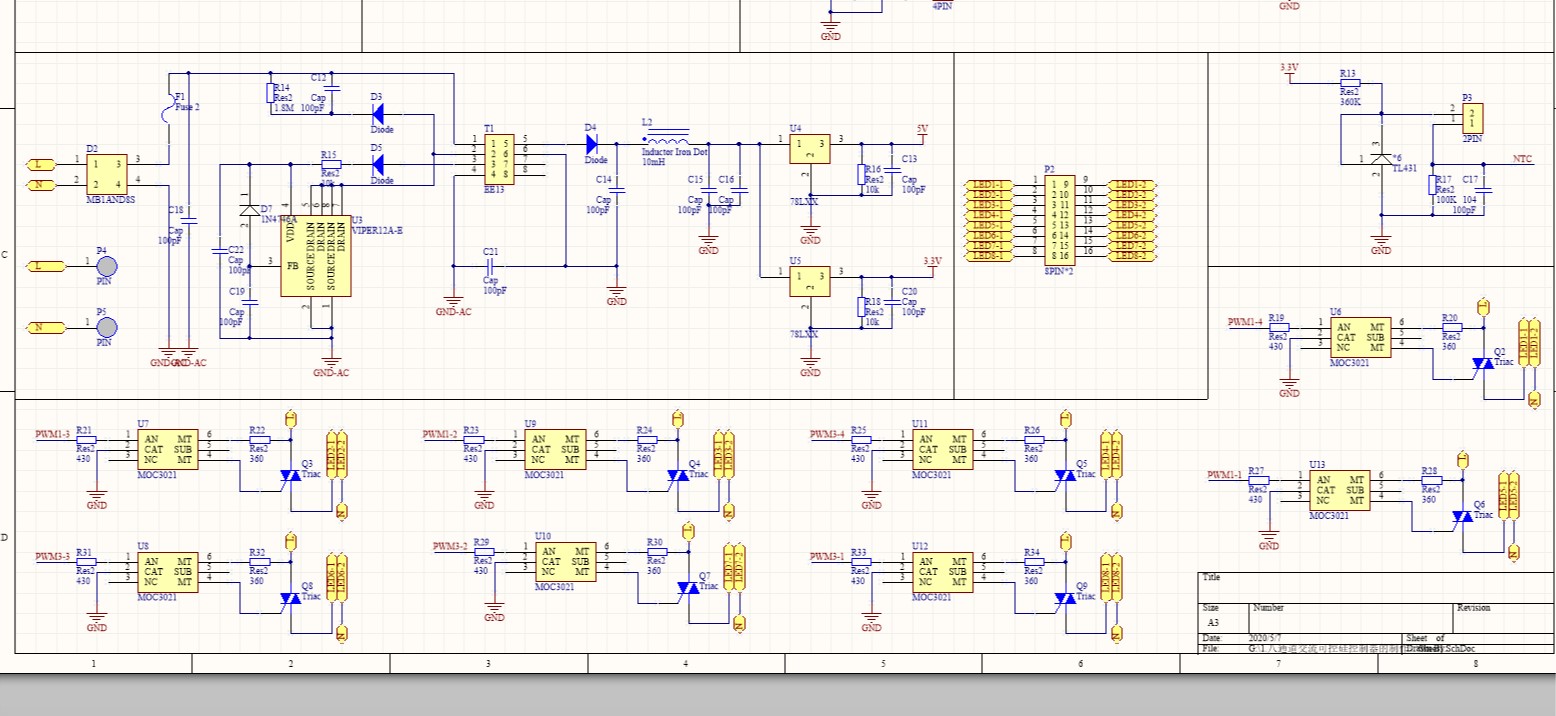Select the U13 MOC3021 optocoupler
Screen dimensions: 1556x716
(x=1340, y=490)
